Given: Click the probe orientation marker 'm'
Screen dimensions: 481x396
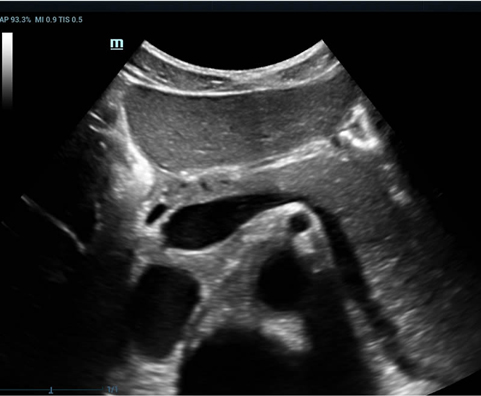Looking at the screenshot, I should point(117,44).
